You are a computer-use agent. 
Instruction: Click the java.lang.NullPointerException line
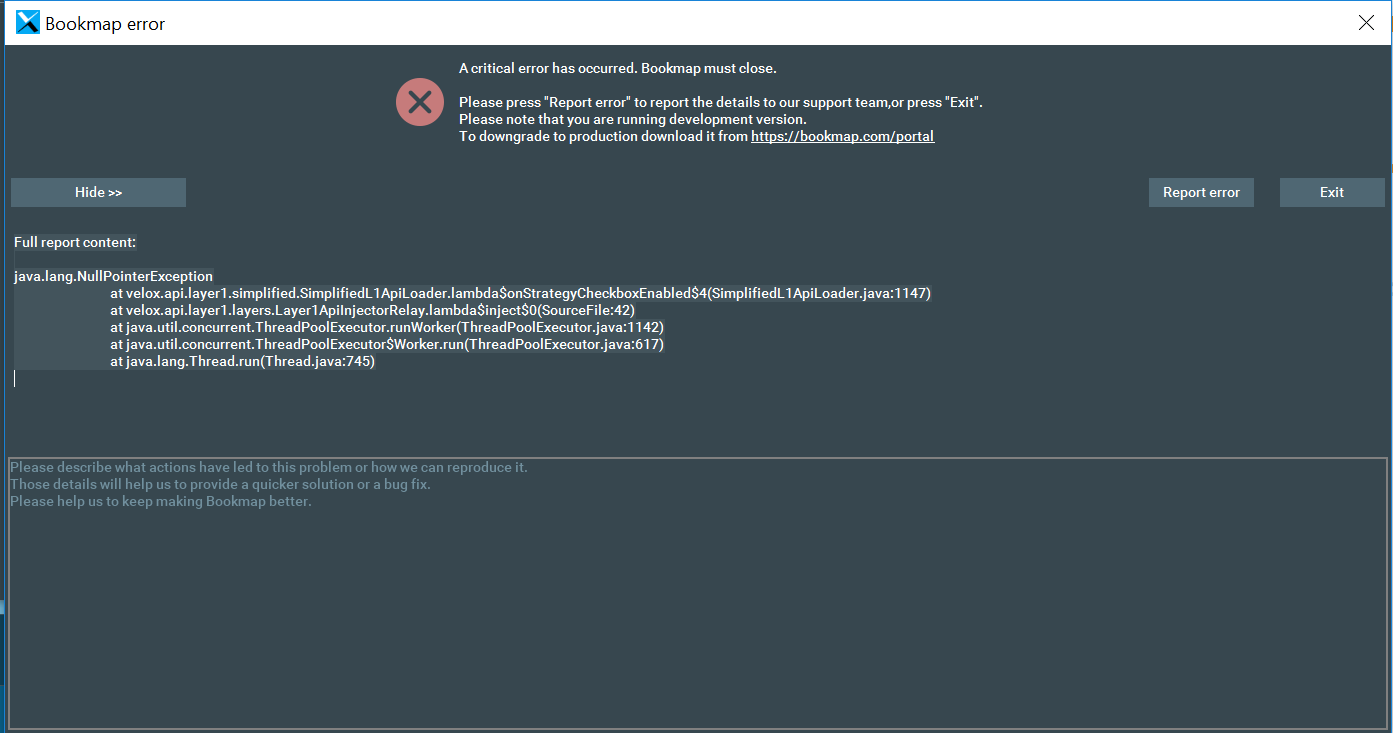[x=114, y=276]
